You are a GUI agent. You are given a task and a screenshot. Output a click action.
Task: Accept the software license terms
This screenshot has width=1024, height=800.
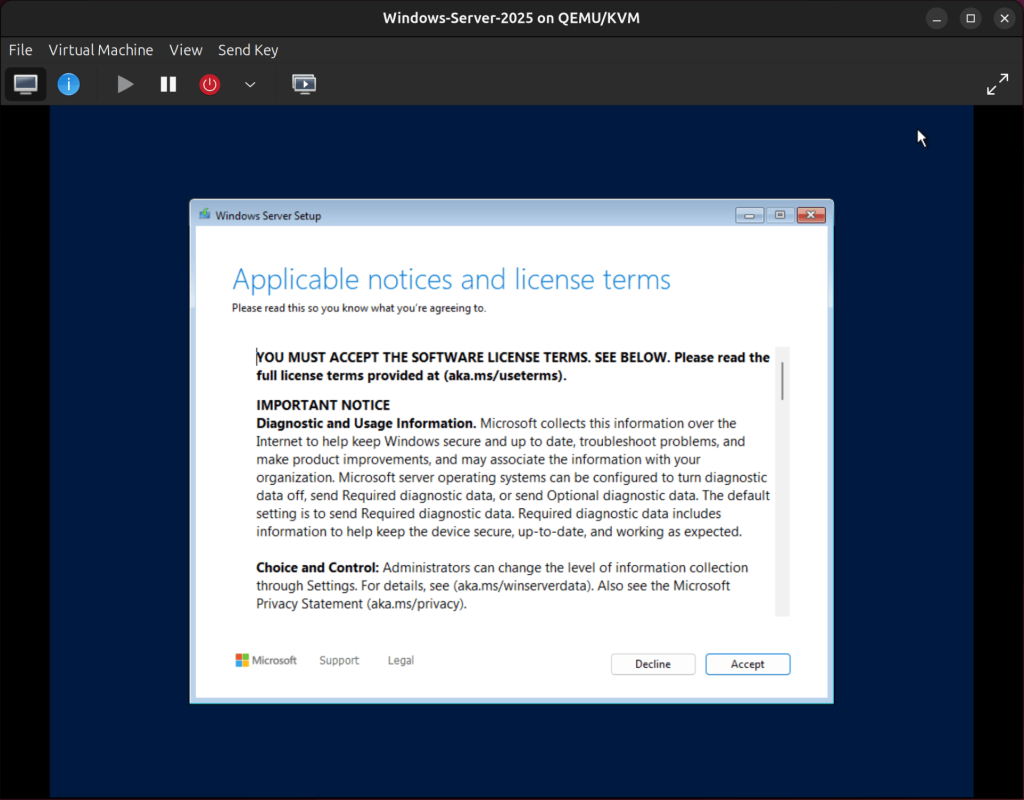[x=747, y=663]
